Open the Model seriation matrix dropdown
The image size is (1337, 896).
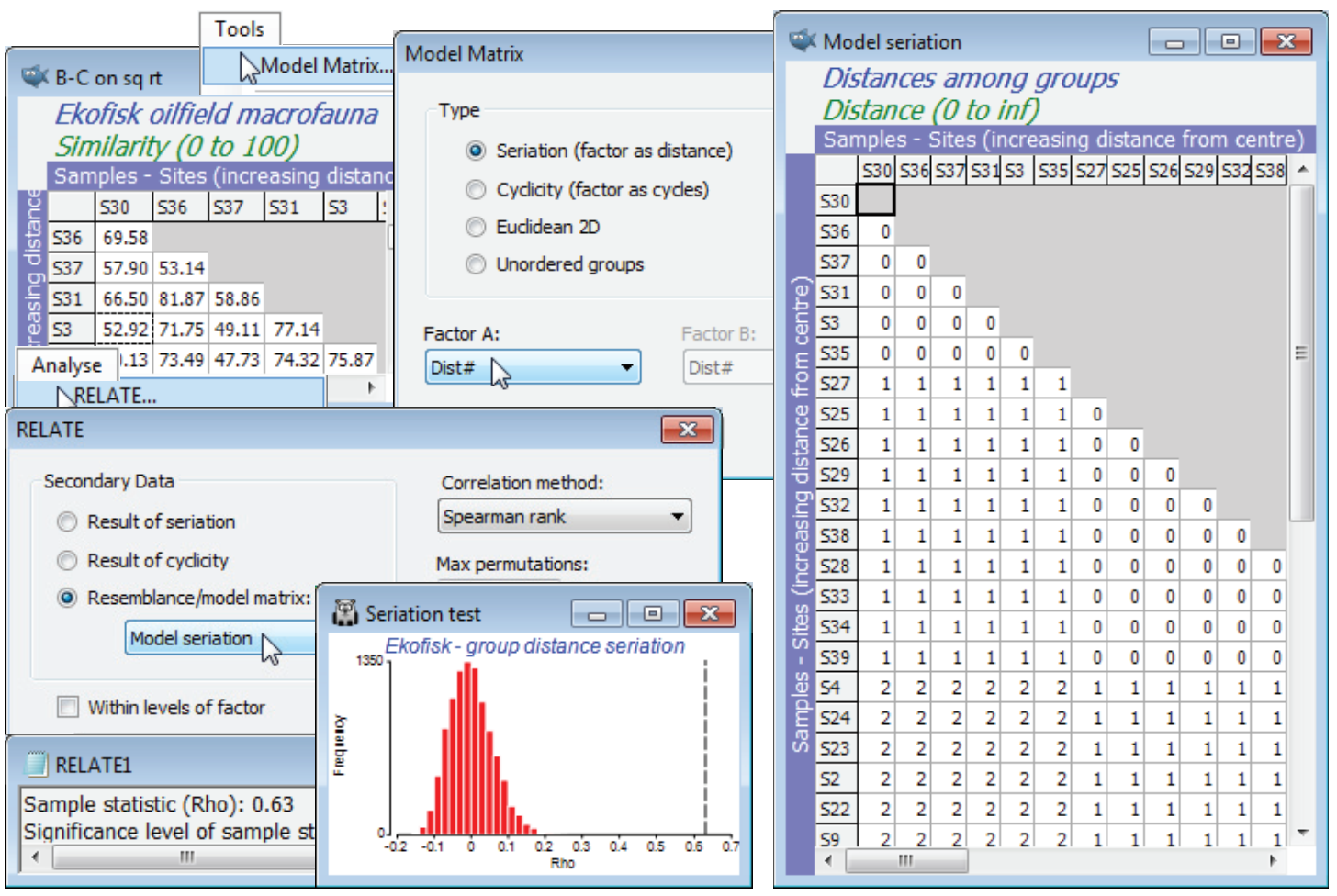coord(220,638)
